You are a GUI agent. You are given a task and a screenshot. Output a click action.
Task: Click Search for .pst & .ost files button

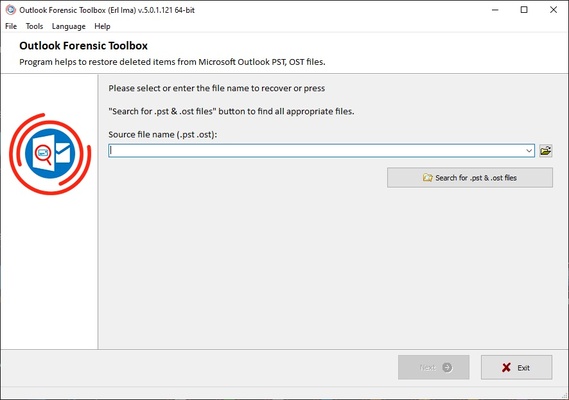[x=470, y=177]
